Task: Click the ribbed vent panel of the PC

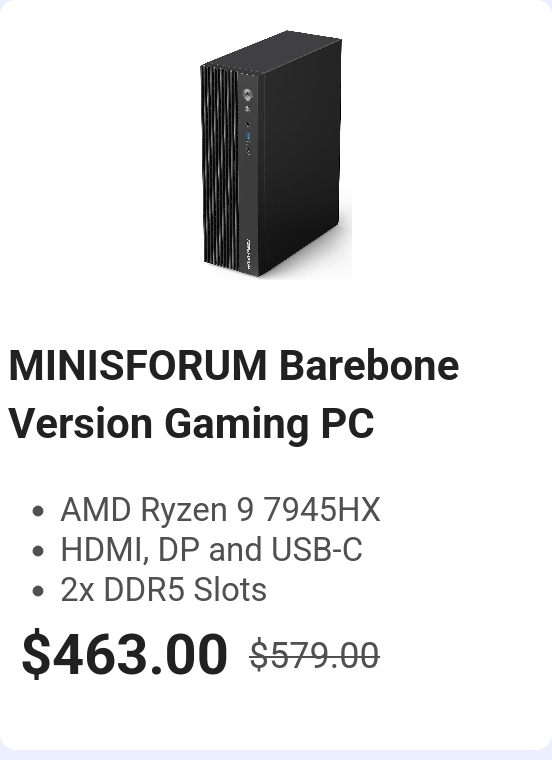Action: [x=221, y=167]
